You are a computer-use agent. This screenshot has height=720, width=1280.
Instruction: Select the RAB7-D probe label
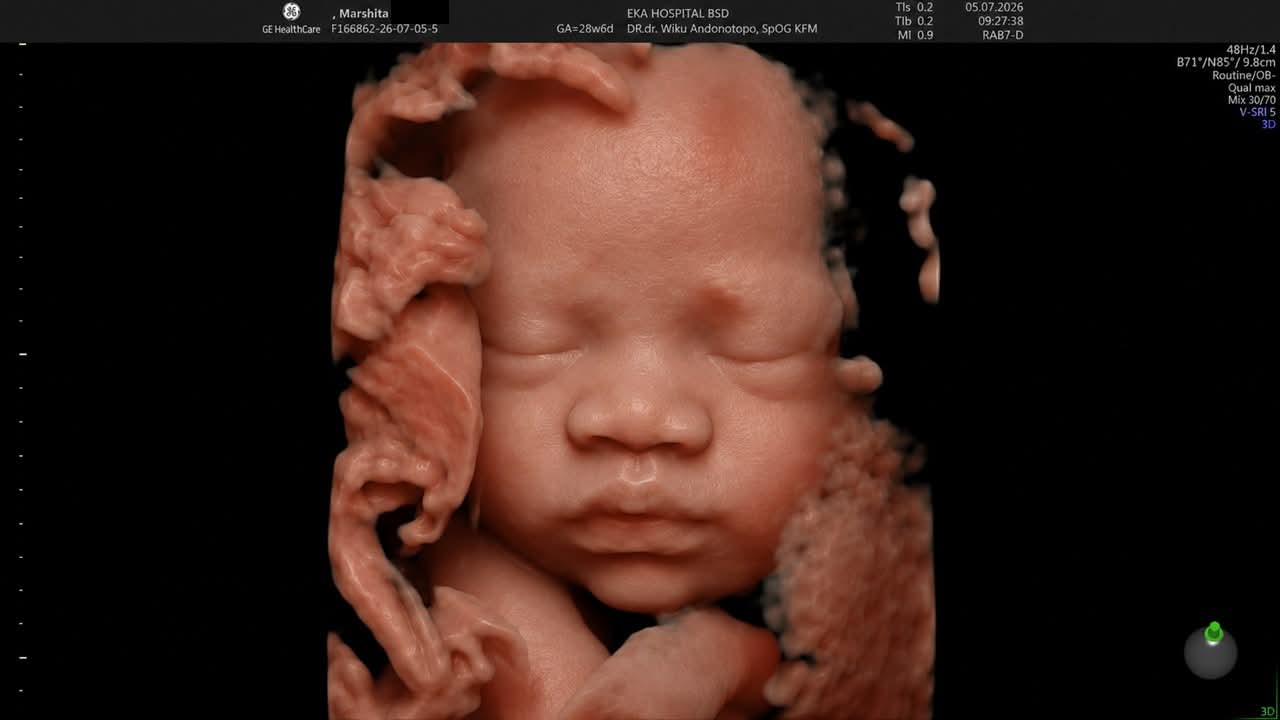[x=1003, y=35]
